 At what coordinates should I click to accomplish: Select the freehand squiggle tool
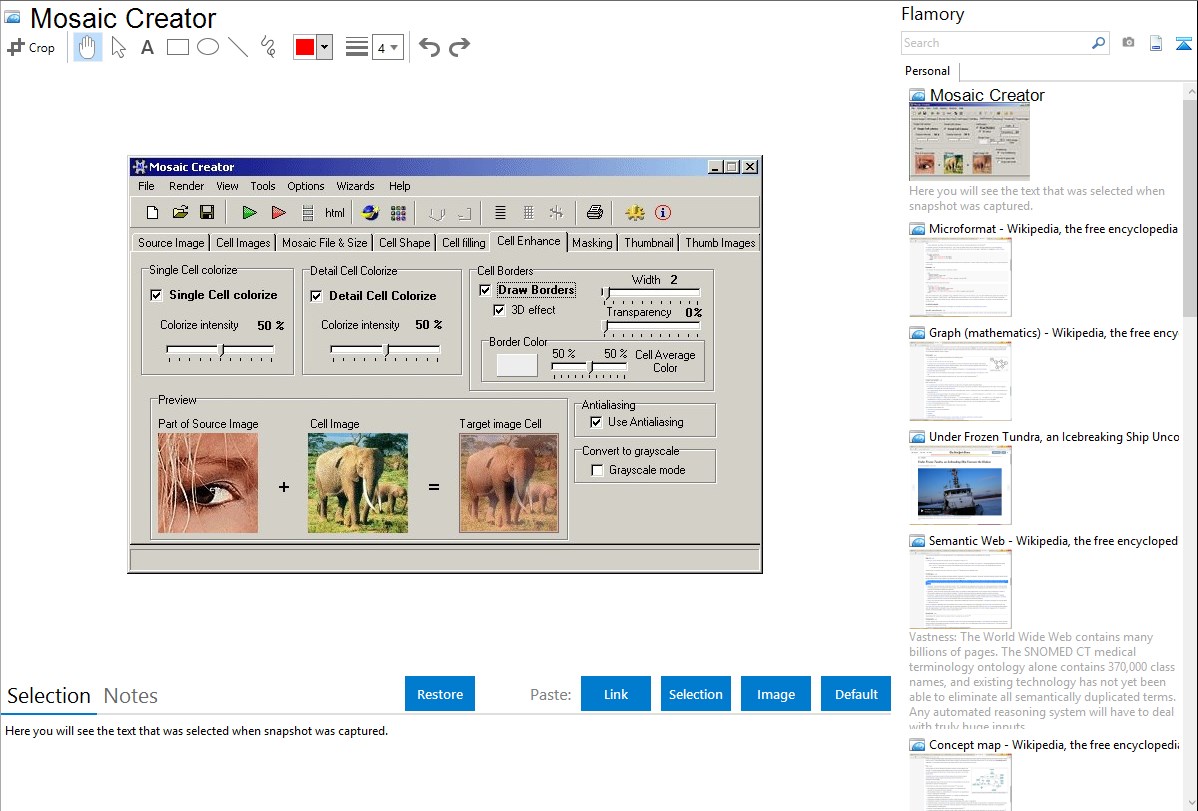pyautogui.click(x=268, y=47)
